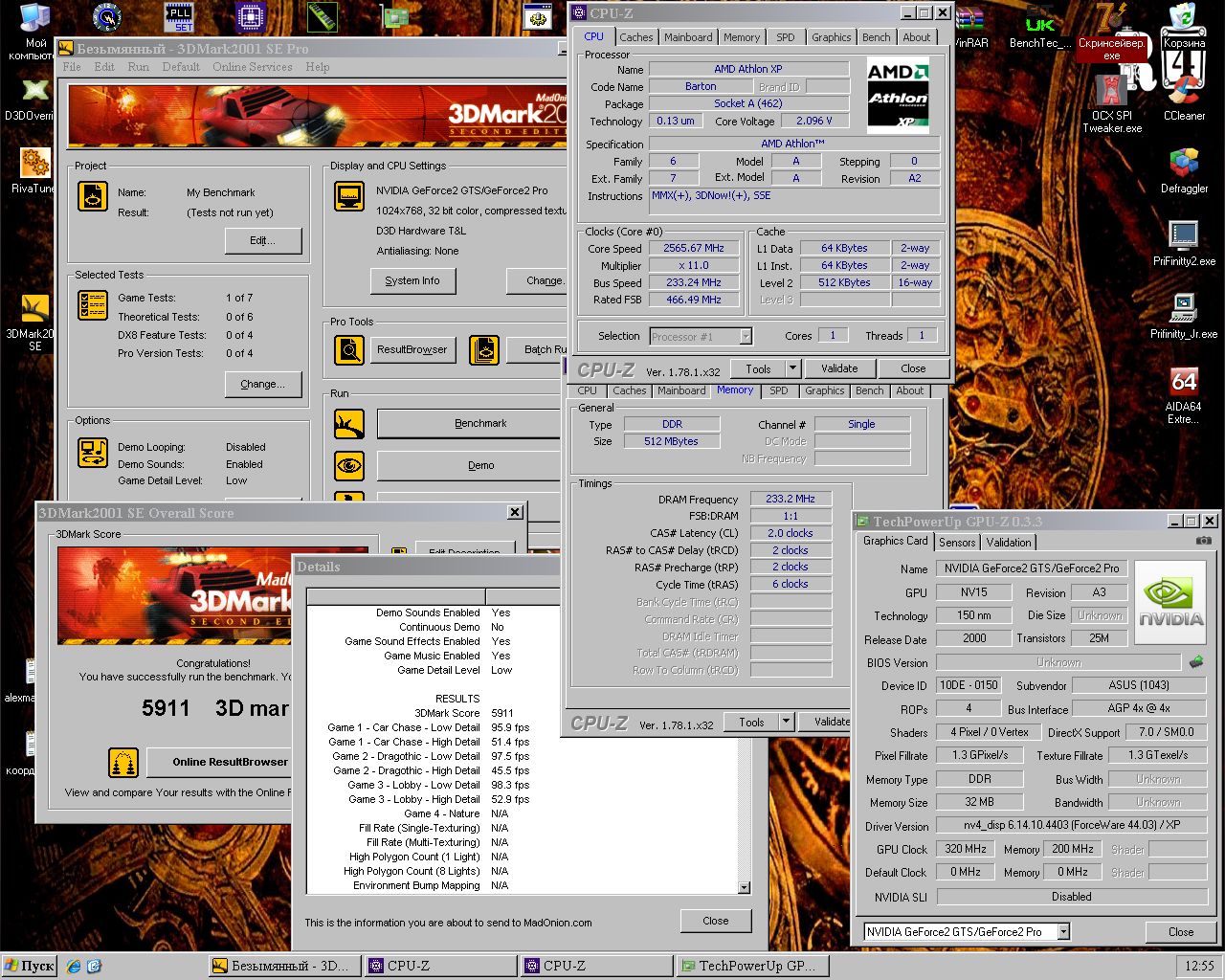The height and width of the screenshot is (980, 1225).
Task: Click the GPU-Z BIOS save chip icon
Action: tap(1196, 661)
